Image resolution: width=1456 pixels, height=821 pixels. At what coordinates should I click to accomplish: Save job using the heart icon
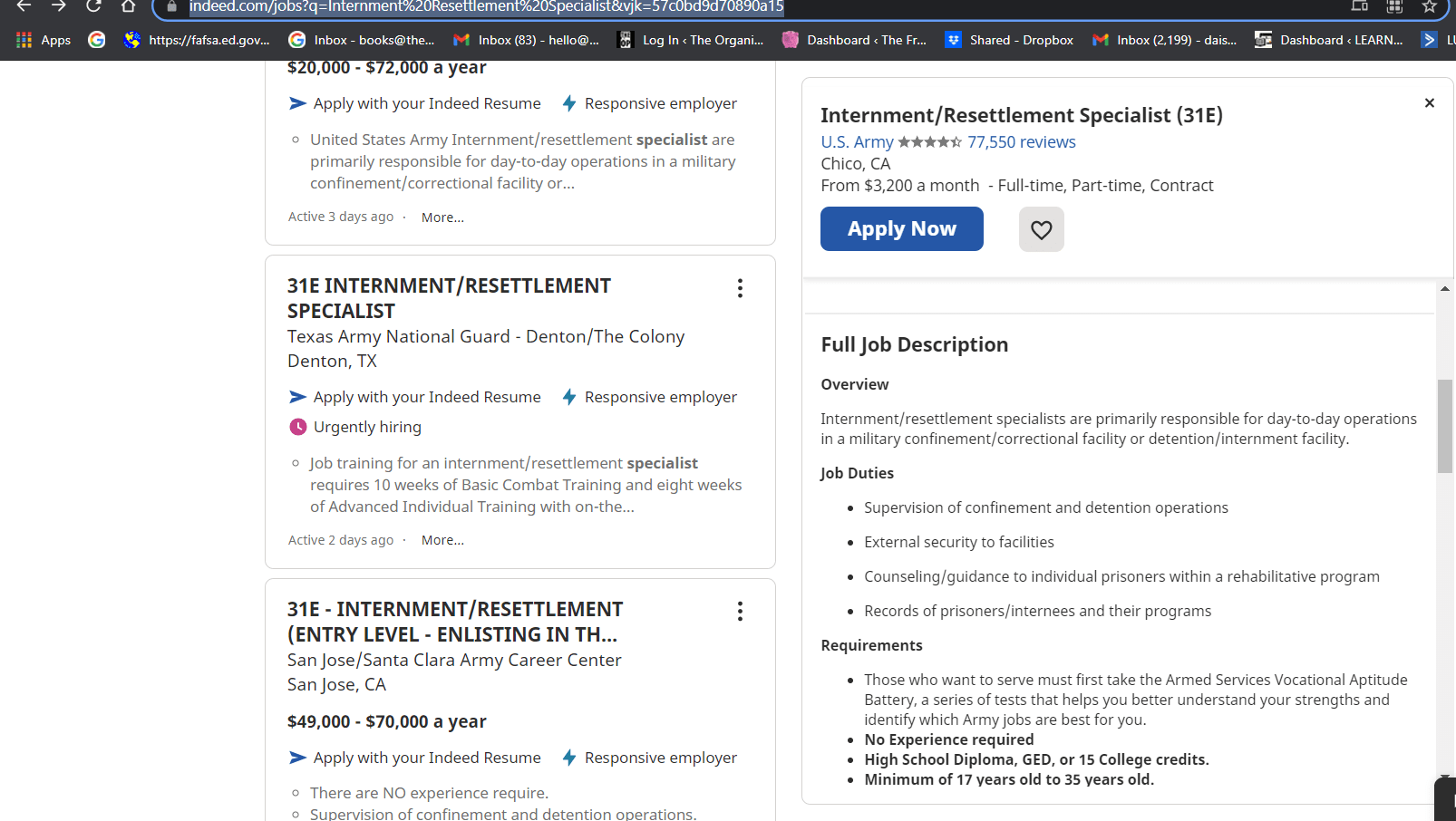[x=1041, y=229]
